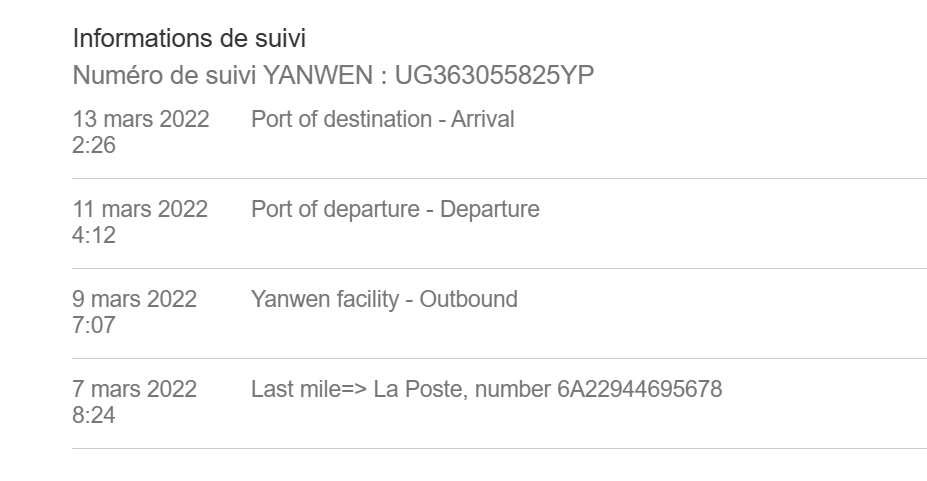Select the "Port of destination - Arrival" status
The height and width of the screenshot is (481, 927).
click(x=382, y=120)
